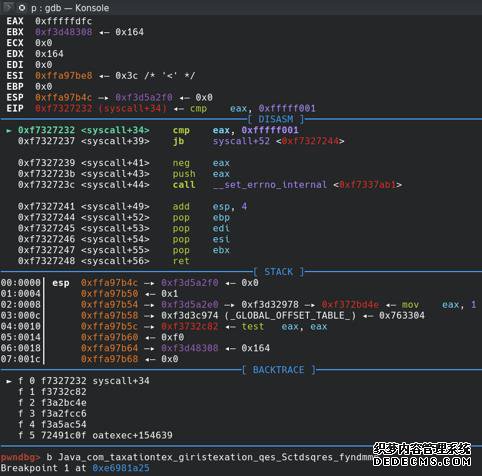Image resolution: width=482 pixels, height=476 pixels.
Task: Click the pop edi line at syscall+53
Action: tap(124, 228)
